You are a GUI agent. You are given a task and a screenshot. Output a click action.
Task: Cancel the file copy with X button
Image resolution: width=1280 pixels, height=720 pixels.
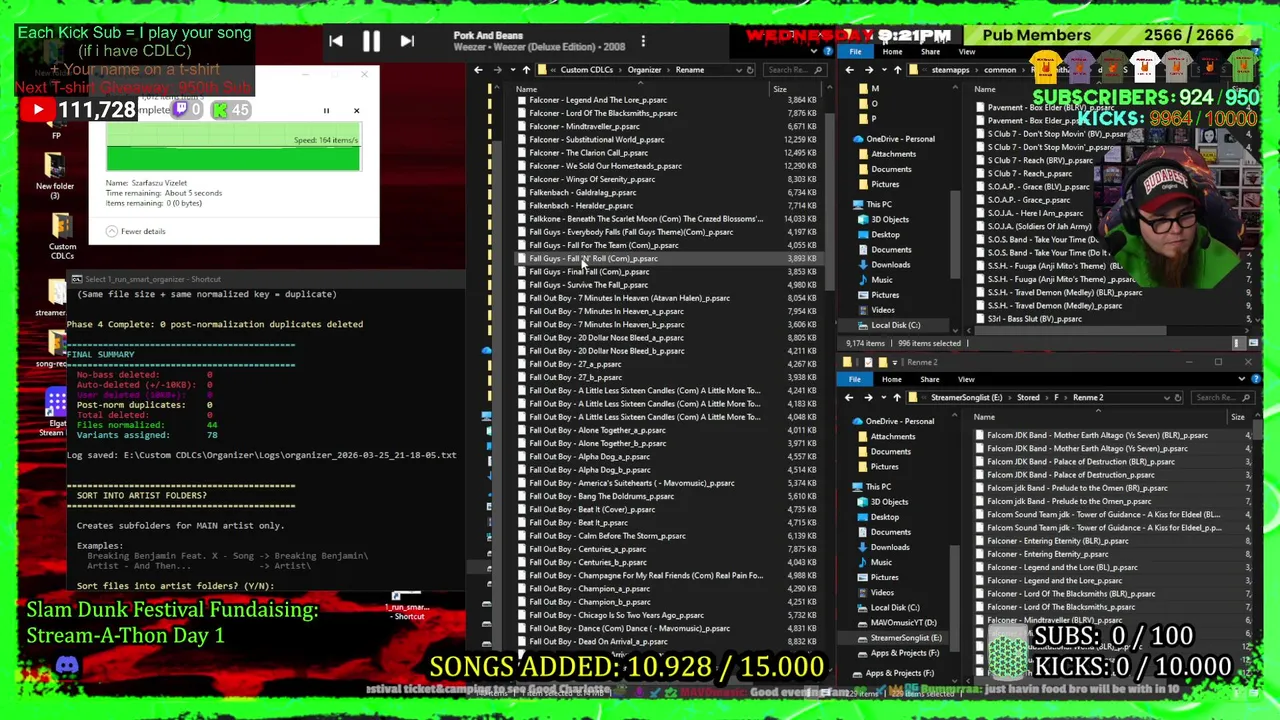[356, 111]
